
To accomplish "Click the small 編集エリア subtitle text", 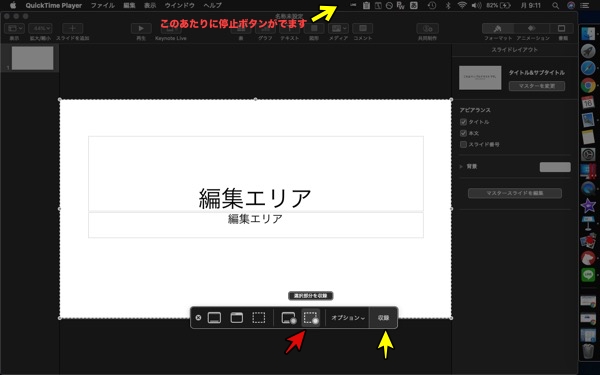I will 255,219.
